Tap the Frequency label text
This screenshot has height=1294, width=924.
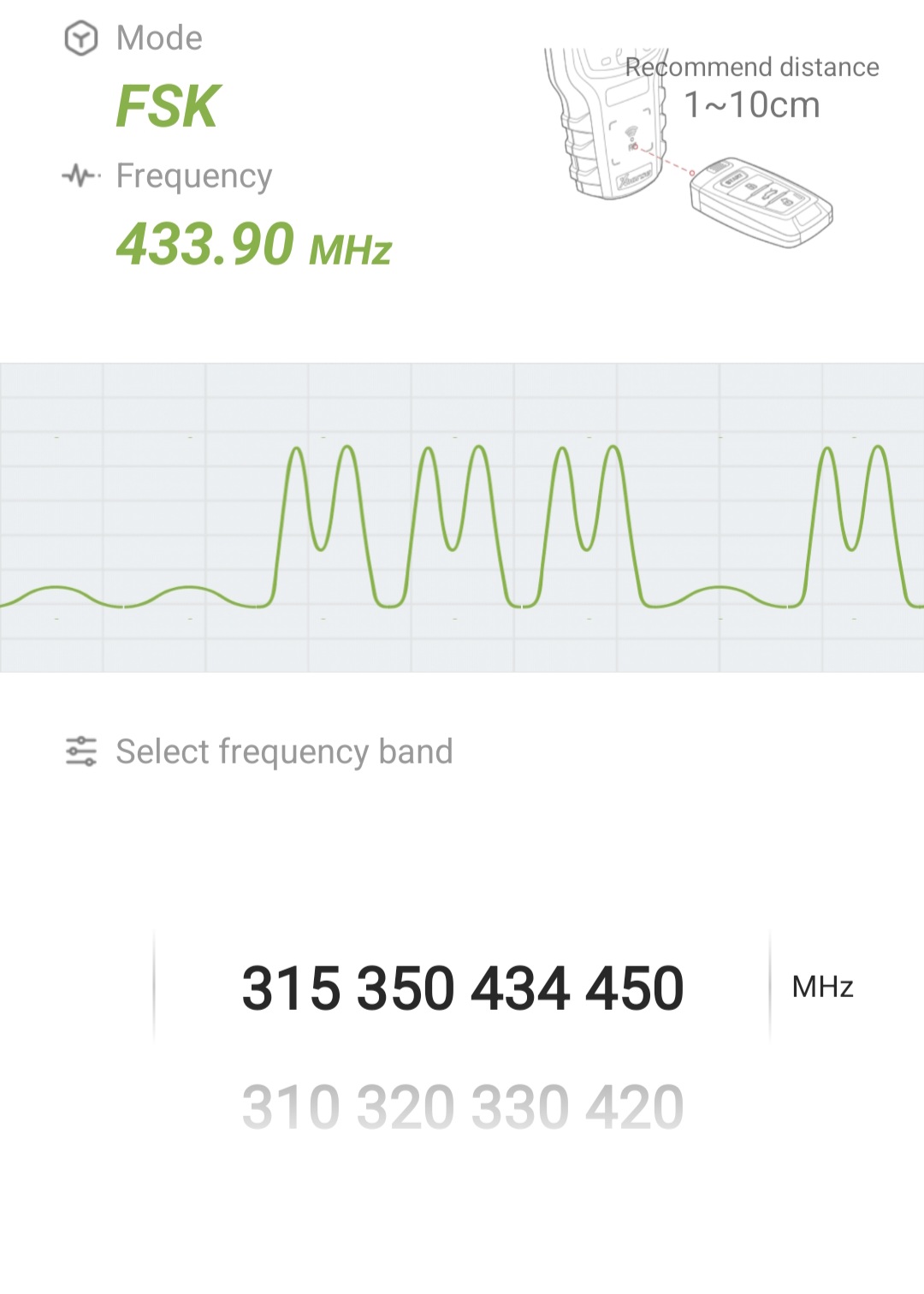pos(193,176)
